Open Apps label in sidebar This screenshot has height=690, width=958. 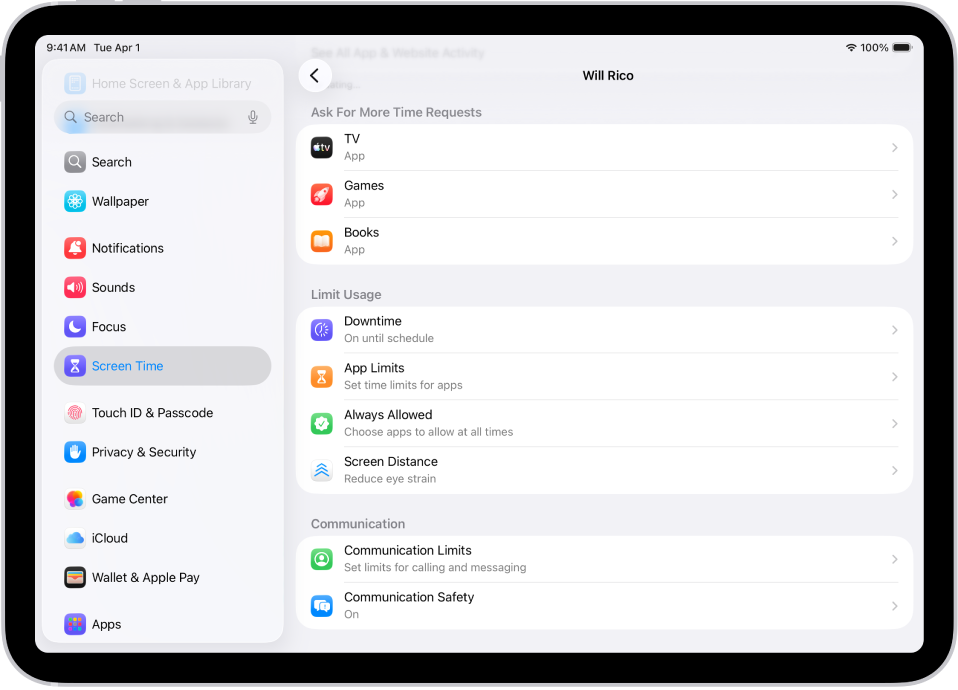[106, 625]
